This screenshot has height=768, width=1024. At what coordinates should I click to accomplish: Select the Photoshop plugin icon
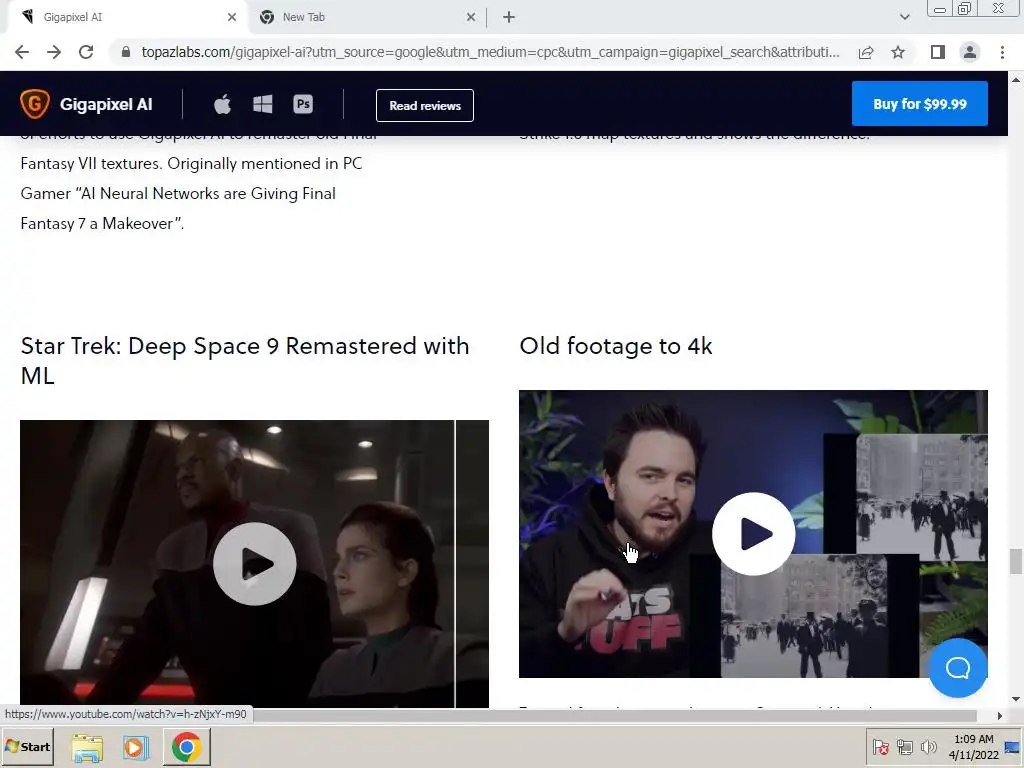tap(303, 104)
